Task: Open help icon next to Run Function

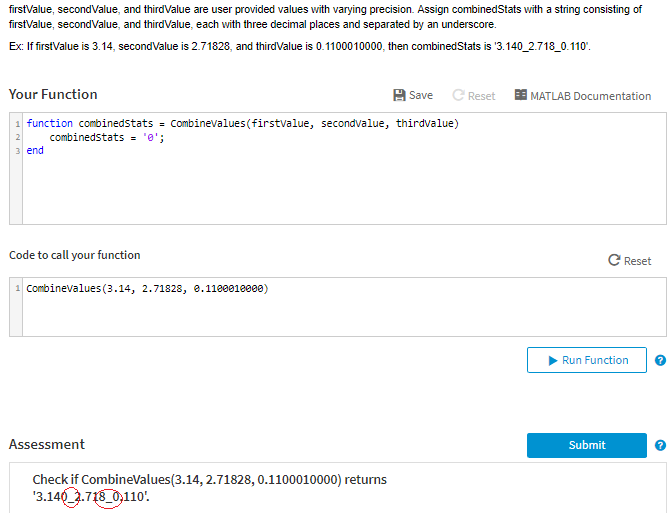Action: 660,361
